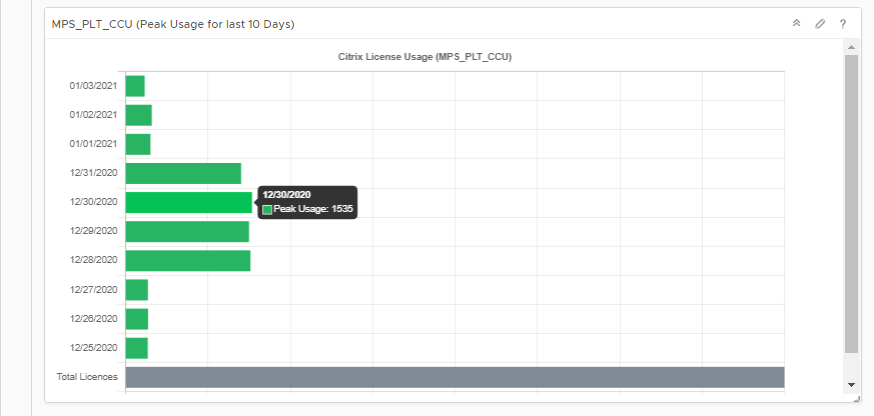Click the vertical scrollbar thumb
The height and width of the screenshot is (416, 874).
point(851,200)
